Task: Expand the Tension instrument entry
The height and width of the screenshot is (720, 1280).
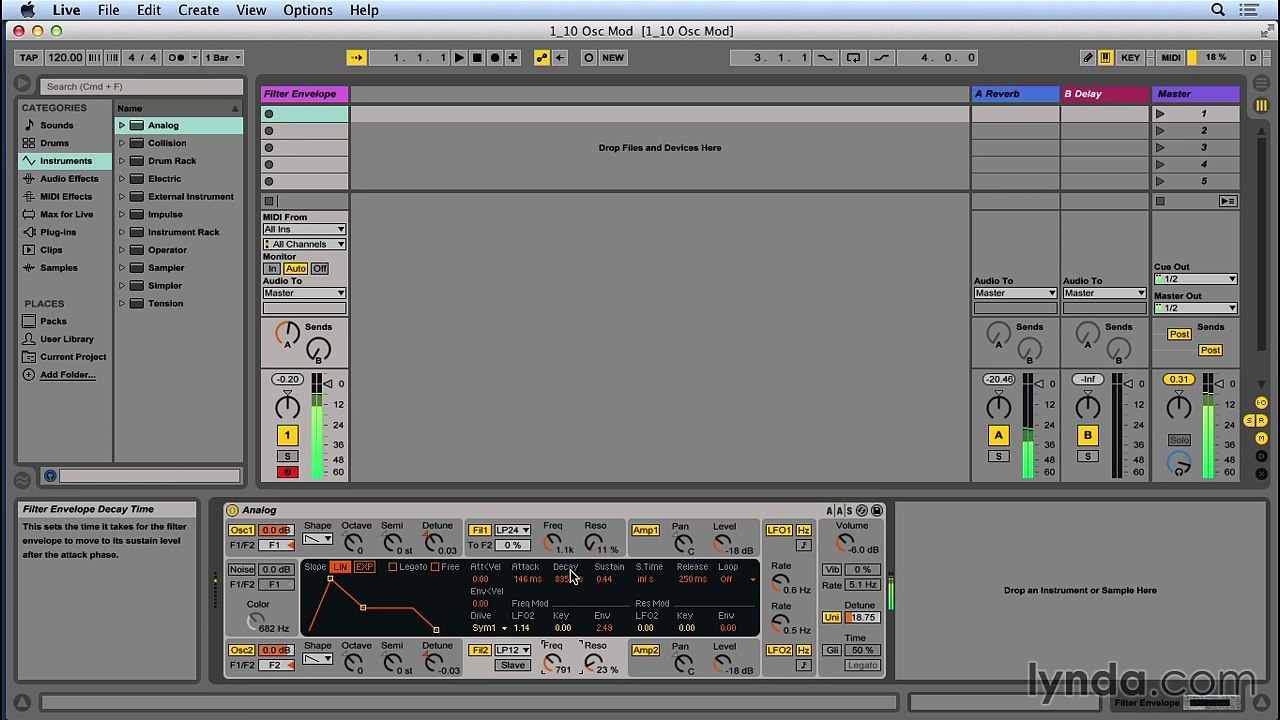Action: coord(122,303)
